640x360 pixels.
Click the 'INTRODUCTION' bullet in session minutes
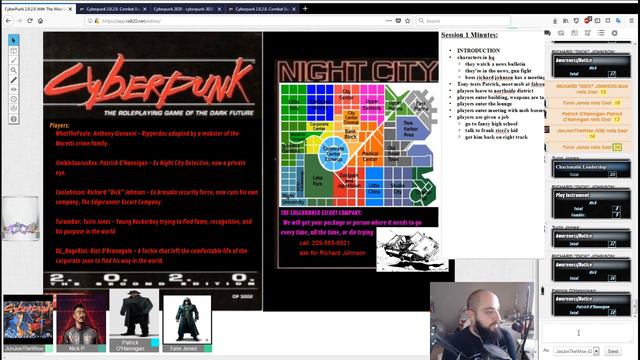coord(478,51)
